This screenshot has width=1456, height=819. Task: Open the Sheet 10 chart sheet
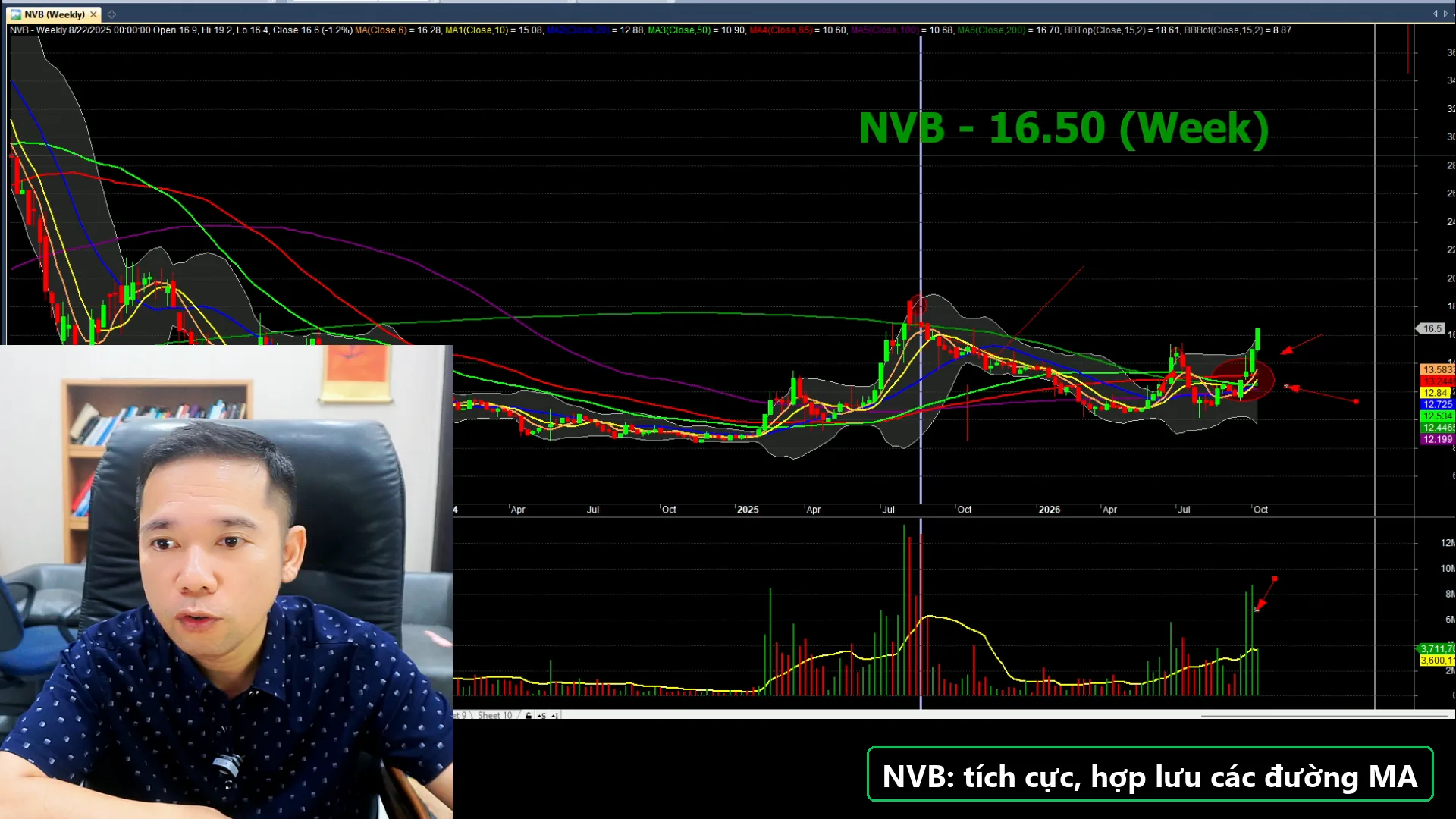(x=494, y=715)
